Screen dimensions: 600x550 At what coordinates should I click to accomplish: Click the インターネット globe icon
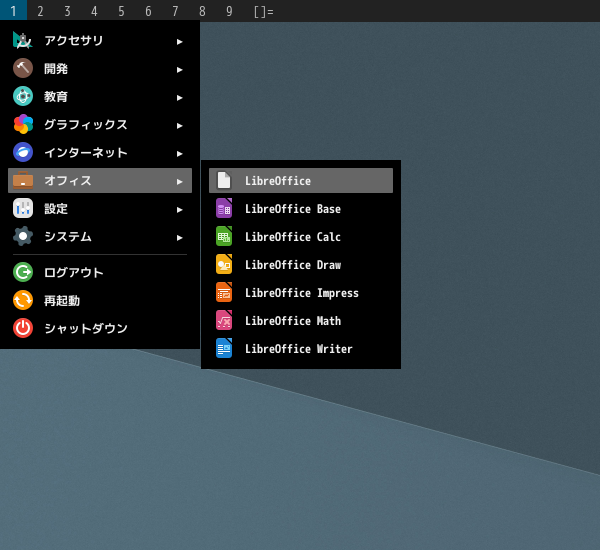tap(23, 153)
